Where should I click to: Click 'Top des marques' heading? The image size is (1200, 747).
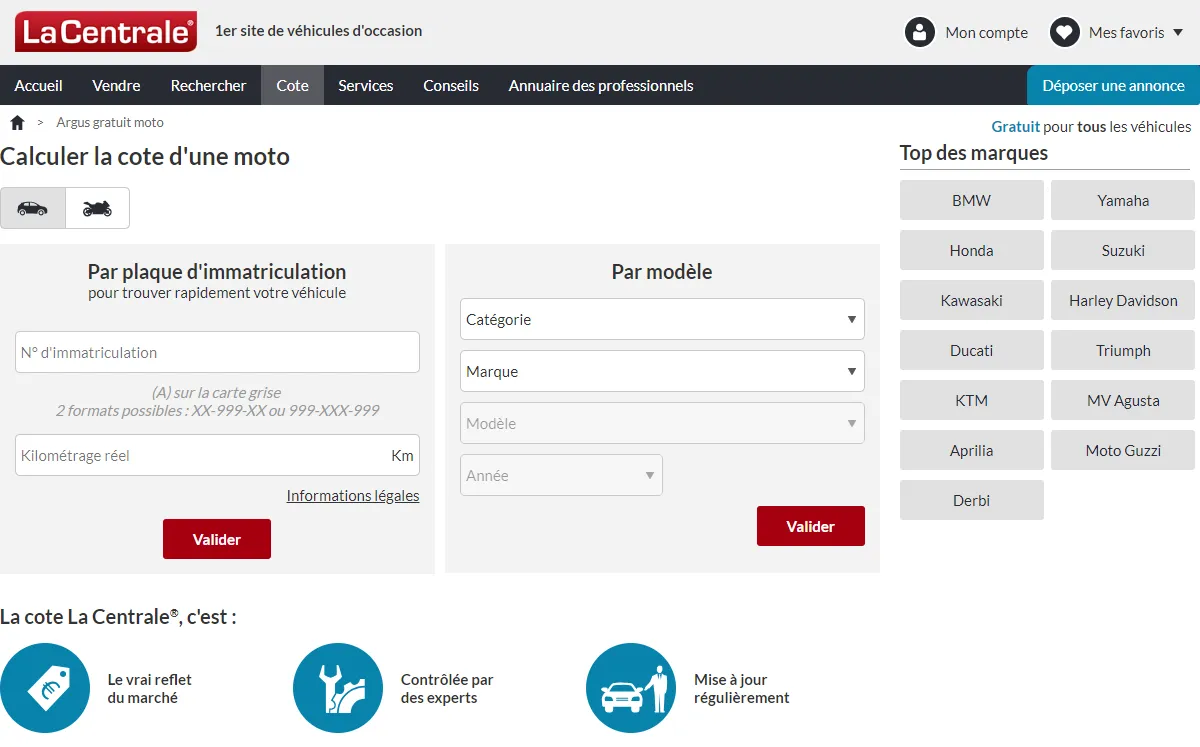(974, 153)
